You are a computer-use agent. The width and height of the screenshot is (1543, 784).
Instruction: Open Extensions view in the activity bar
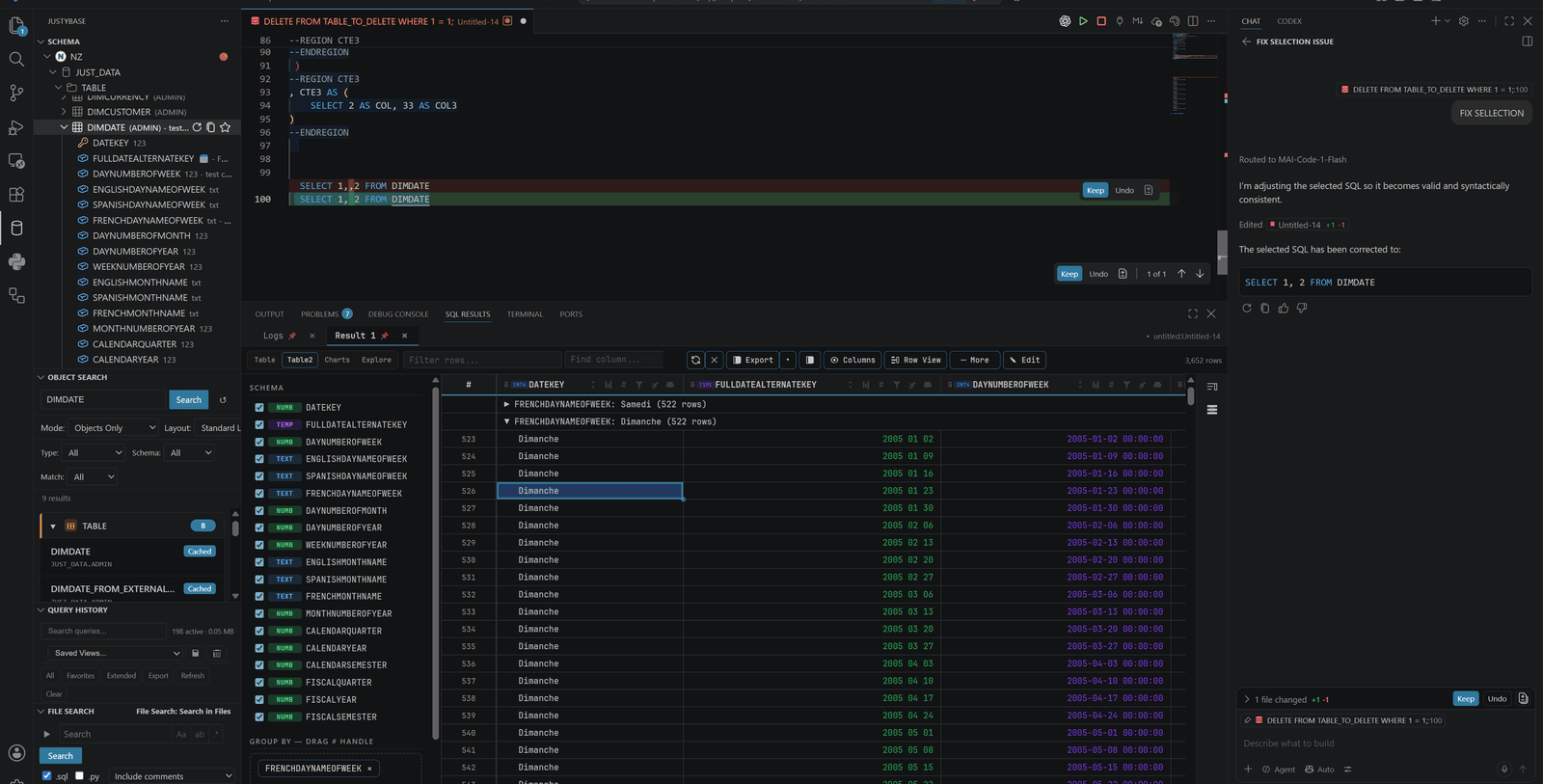[16, 194]
